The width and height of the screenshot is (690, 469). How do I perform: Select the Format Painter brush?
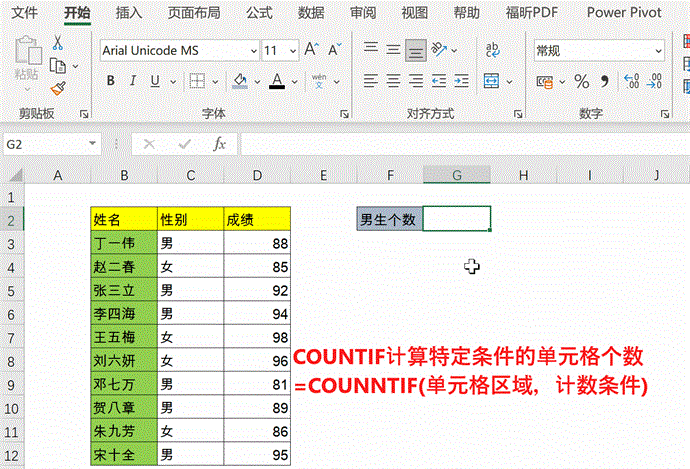click(57, 88)
